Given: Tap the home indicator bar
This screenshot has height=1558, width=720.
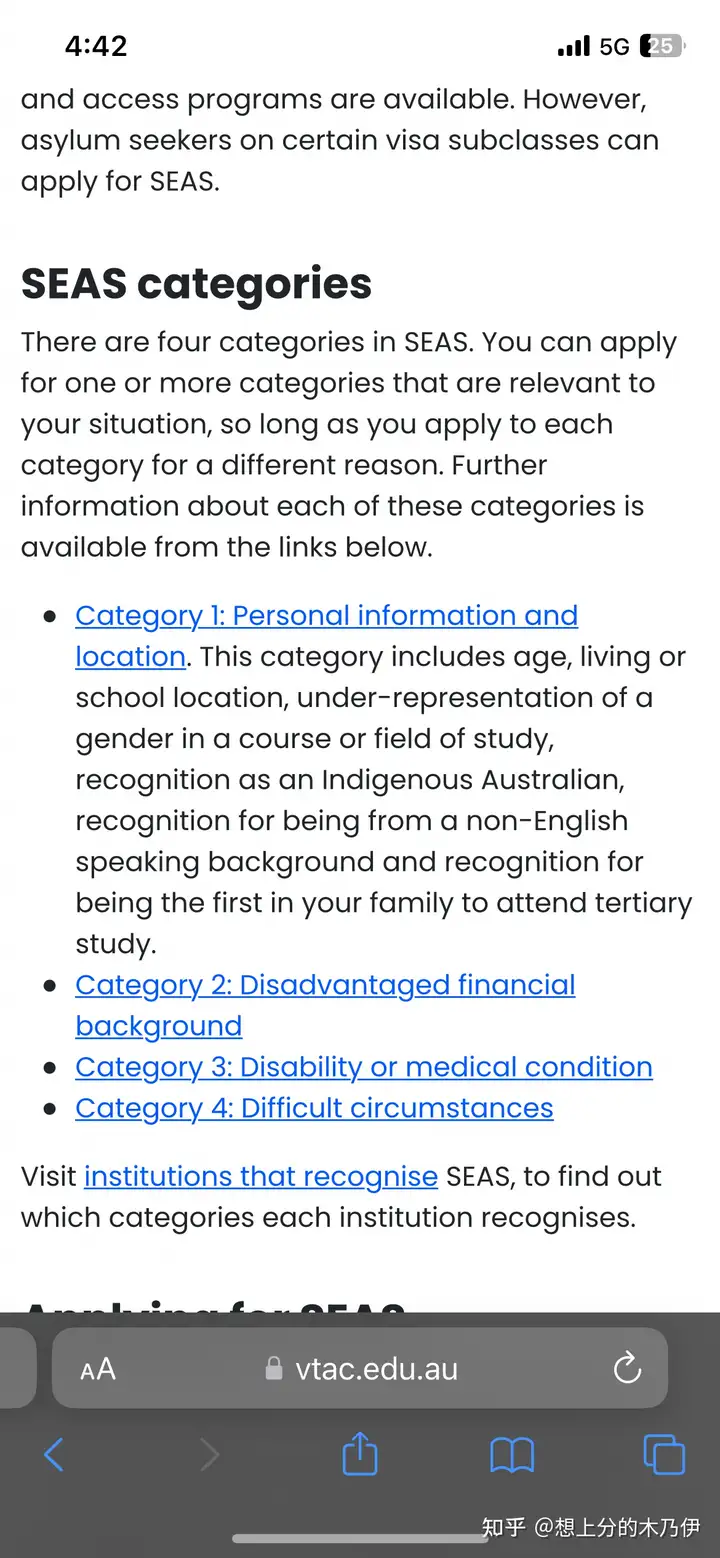Looking at the screenshot, I should [x=360, y=1538].
